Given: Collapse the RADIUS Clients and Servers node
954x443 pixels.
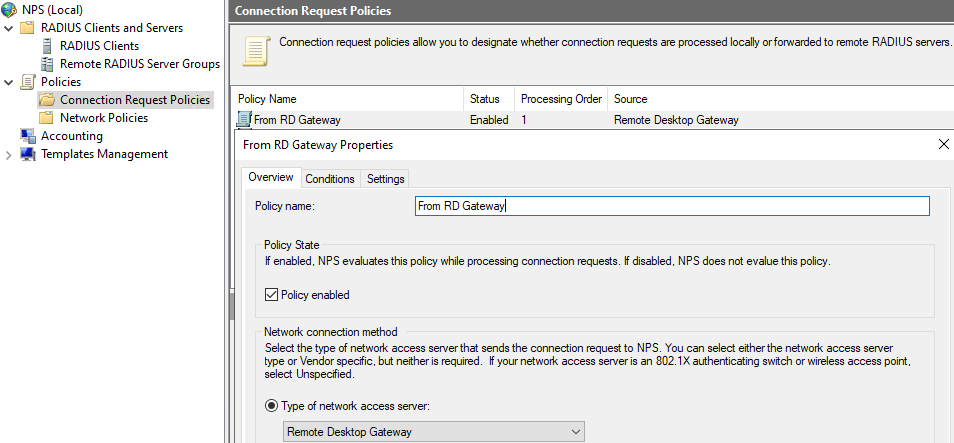Looking at the screenshot, I should [9, 28].
